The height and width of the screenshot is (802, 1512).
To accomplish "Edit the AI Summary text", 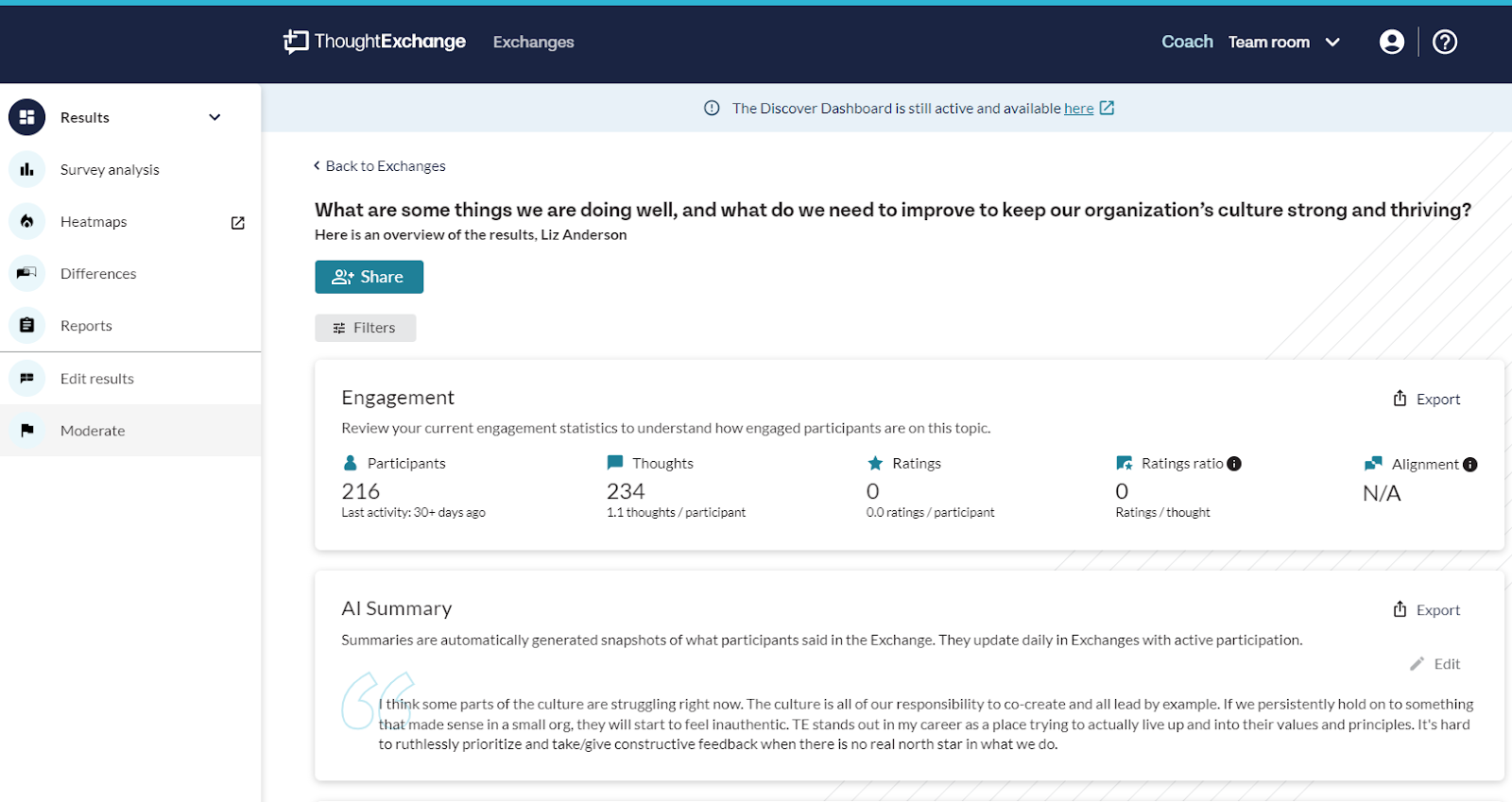I will click(1435, 664).
